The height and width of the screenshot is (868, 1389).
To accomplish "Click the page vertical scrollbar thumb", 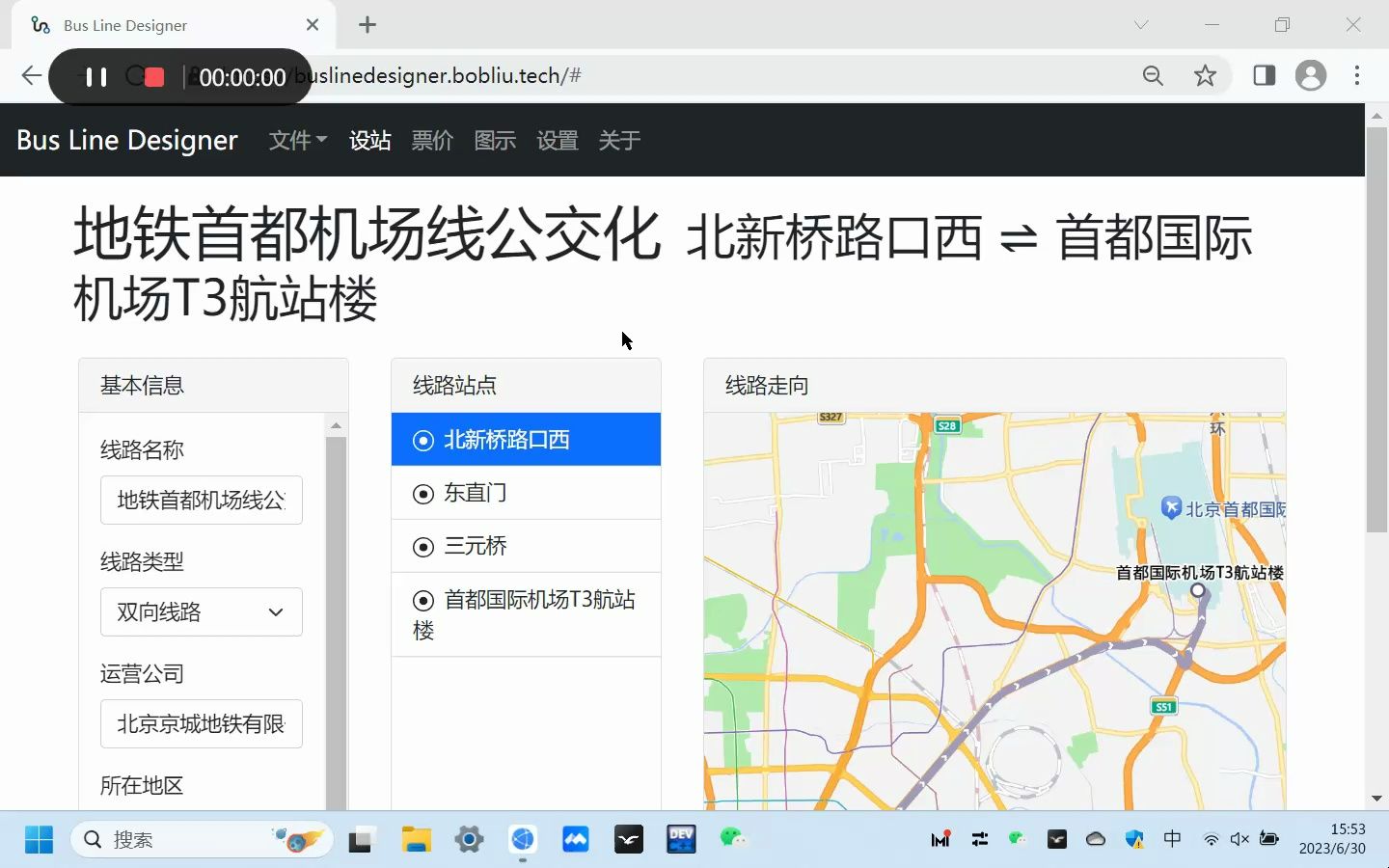I will point(1376,328).
